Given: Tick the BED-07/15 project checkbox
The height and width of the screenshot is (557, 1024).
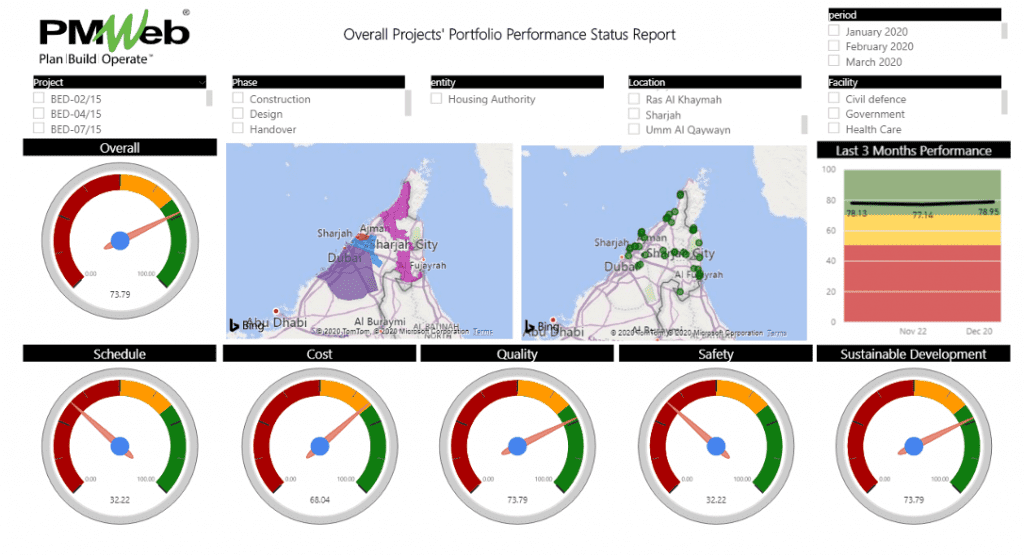Looking at the screenshot, I should coord(39,128).
